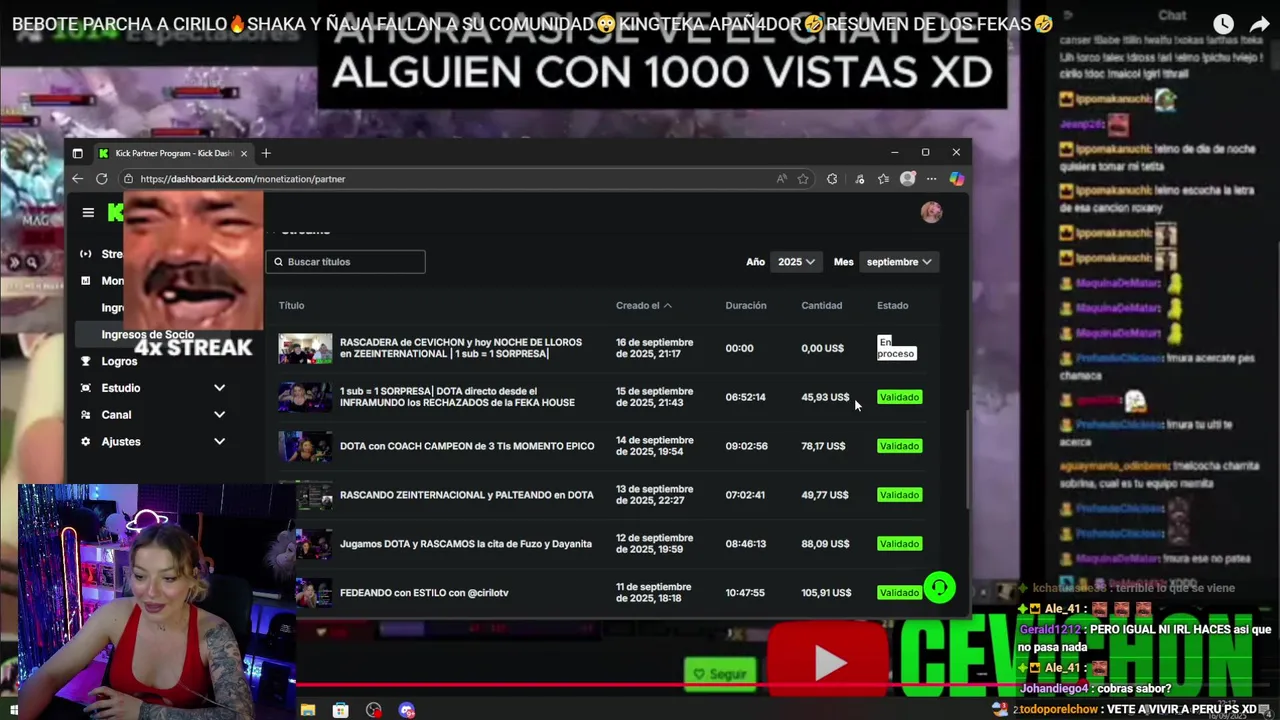1280x720 pixels.
Task: Open the YouTube Watch later clock icon
Action: pos(1223,24)
